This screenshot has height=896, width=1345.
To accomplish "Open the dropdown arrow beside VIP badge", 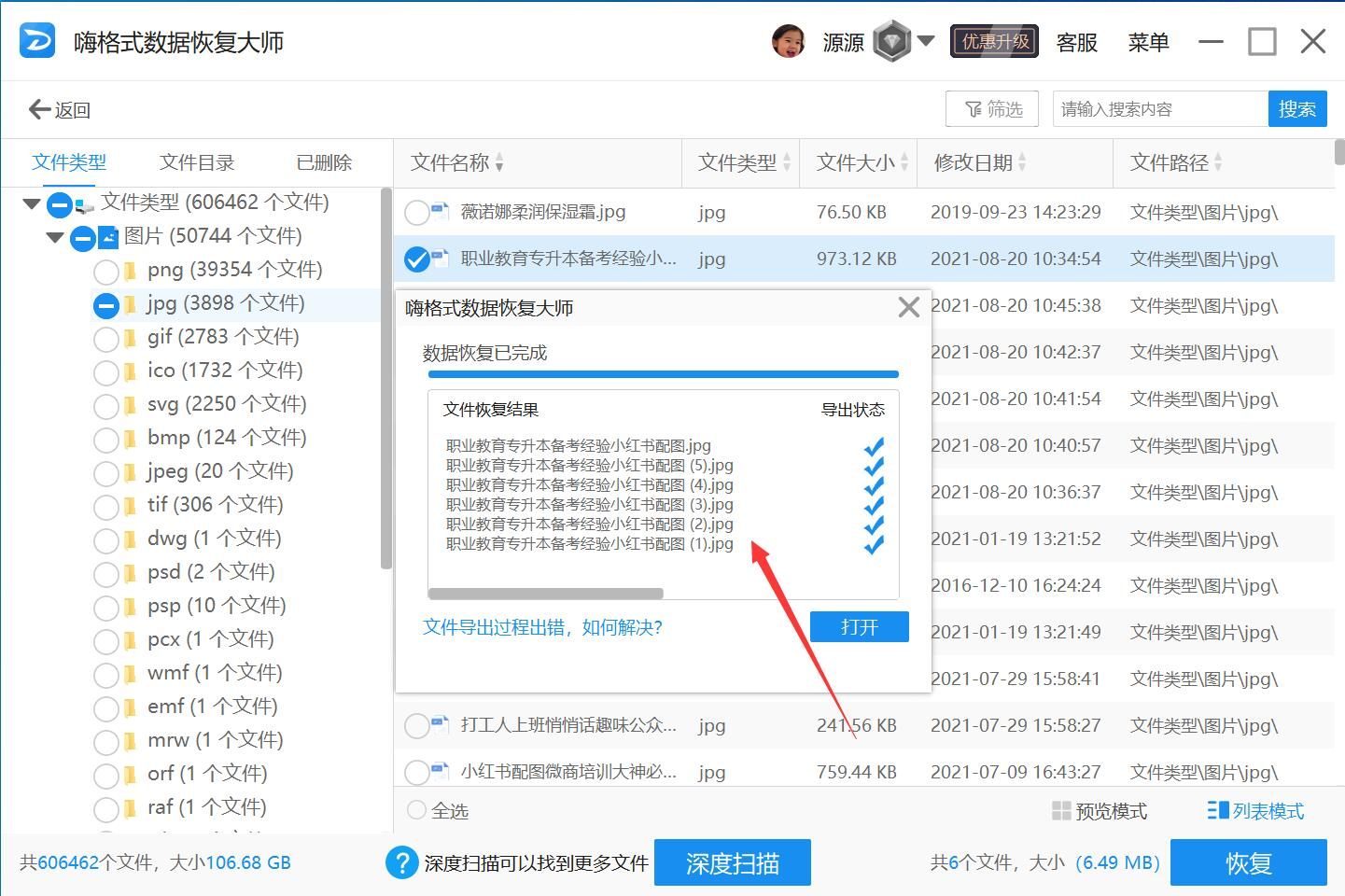I will 926,41.
